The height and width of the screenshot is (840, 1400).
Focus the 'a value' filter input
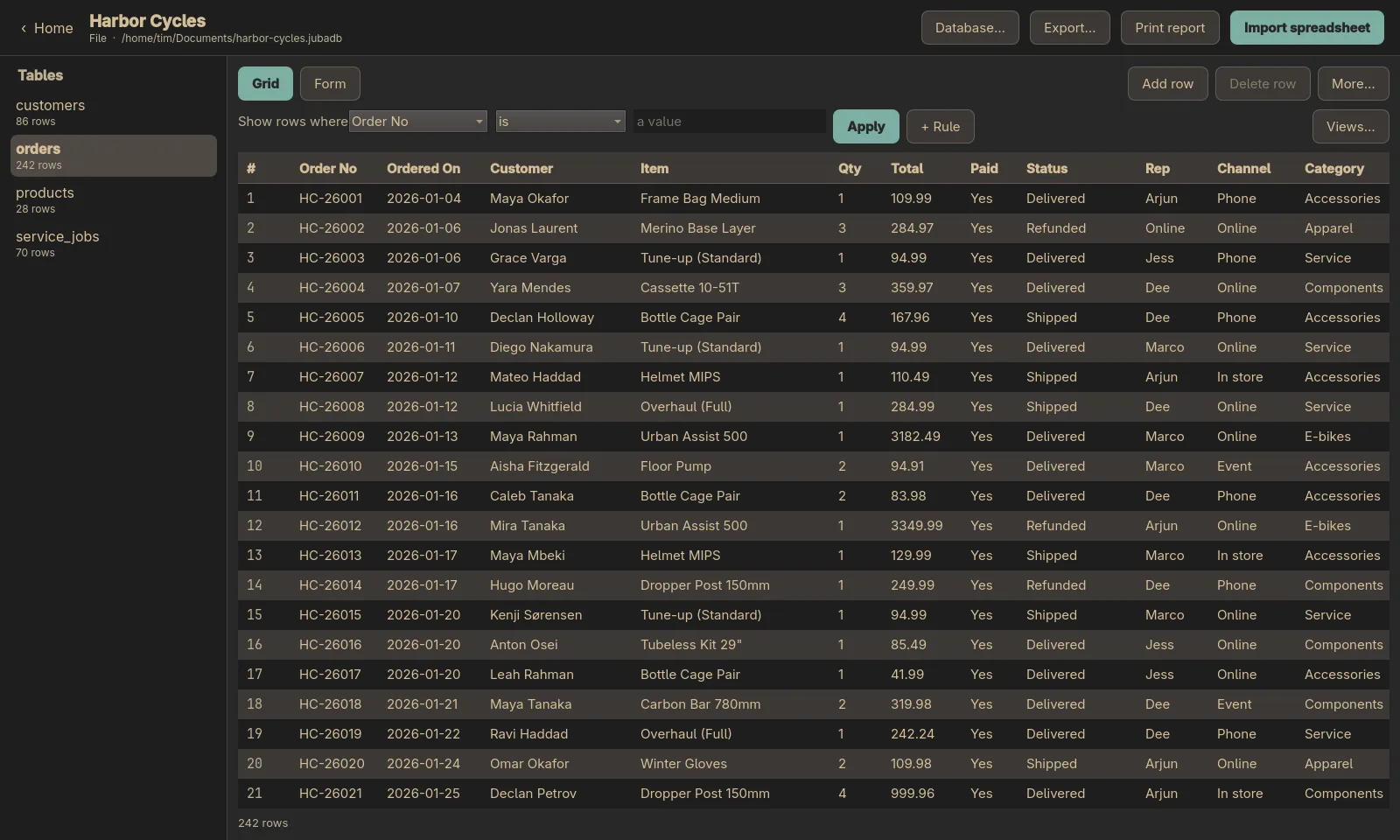point(729,122)
